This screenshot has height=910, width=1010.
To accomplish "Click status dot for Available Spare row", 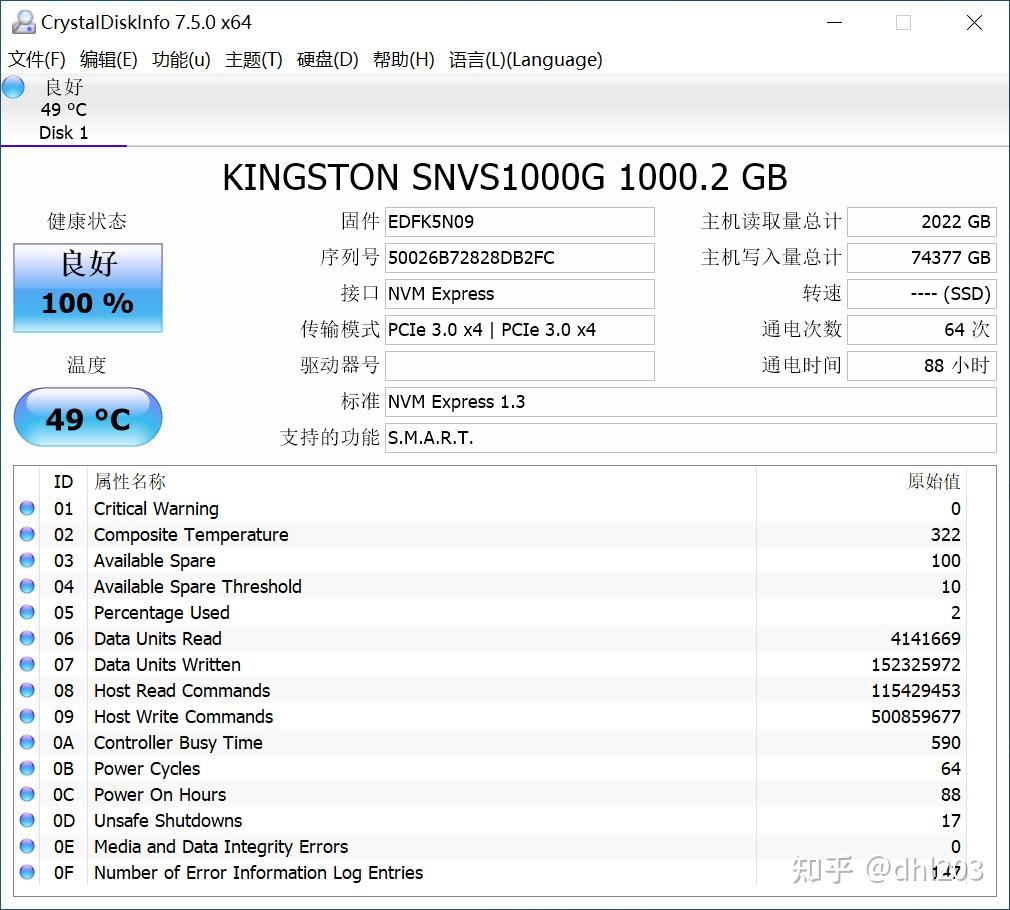I will tap(27, 560).
